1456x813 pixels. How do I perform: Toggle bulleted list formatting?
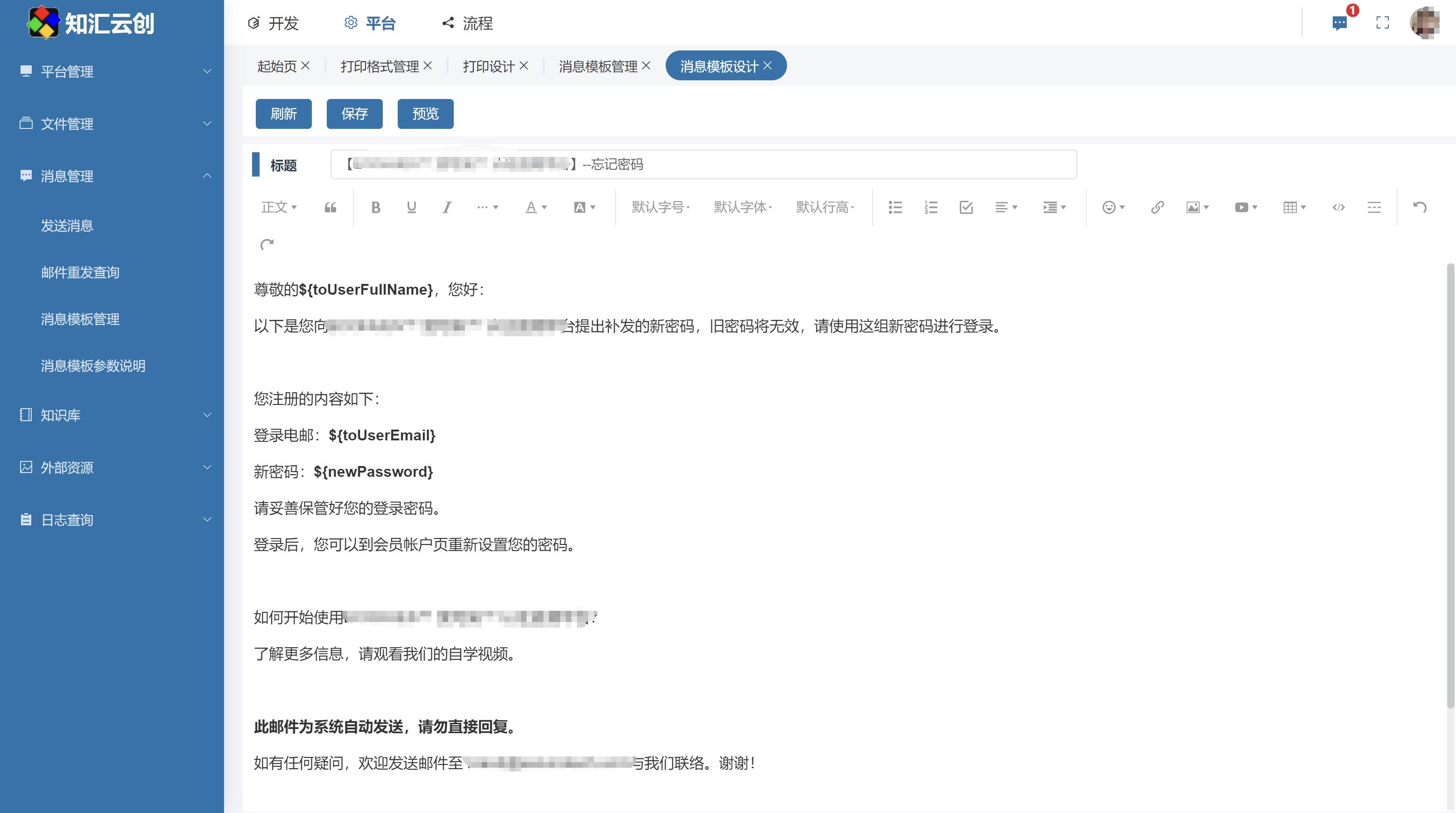pos(895,207)
